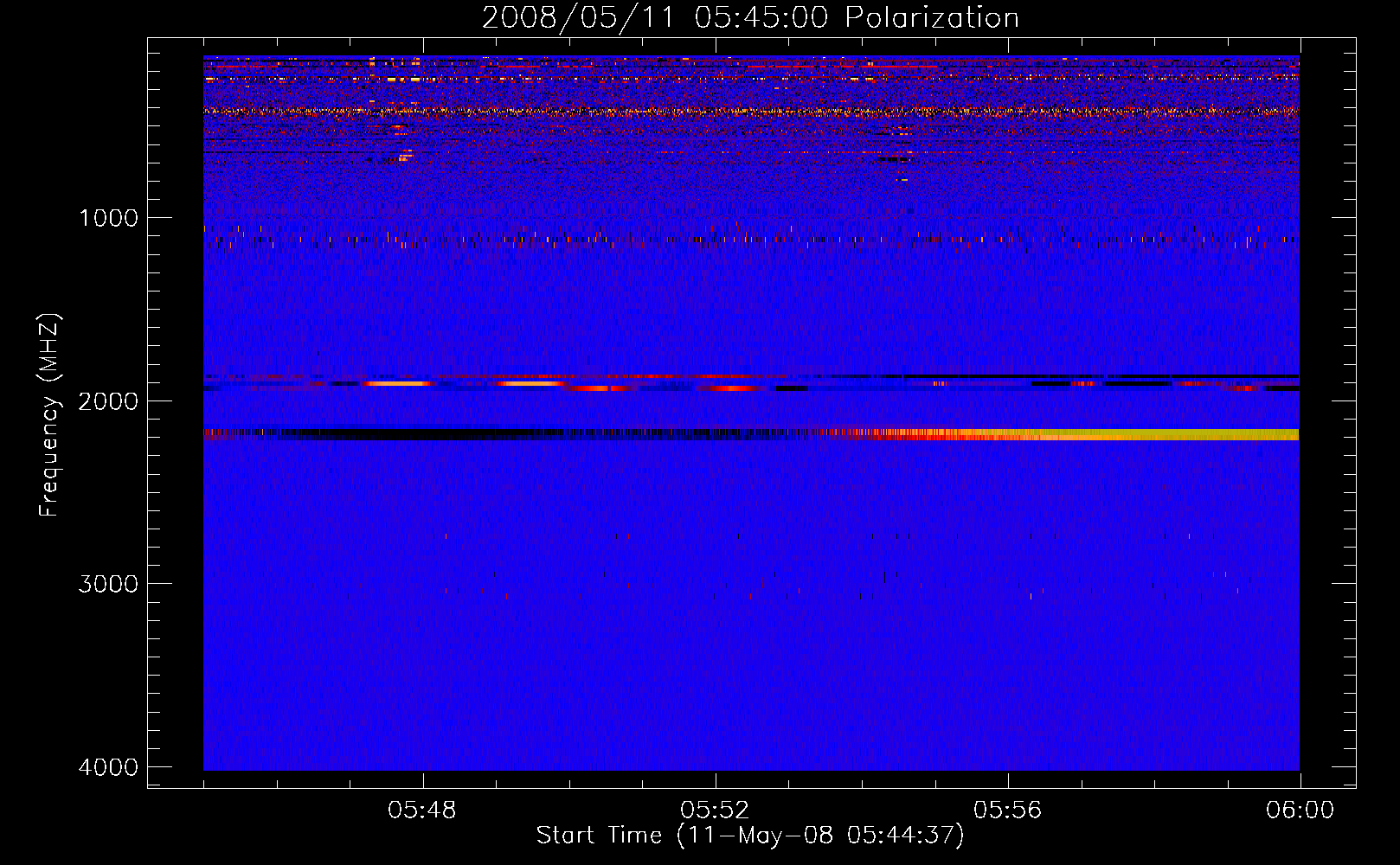1400x865 pixels.
Task: Click the 4000 frequency tick label
Action: point(108,767)
